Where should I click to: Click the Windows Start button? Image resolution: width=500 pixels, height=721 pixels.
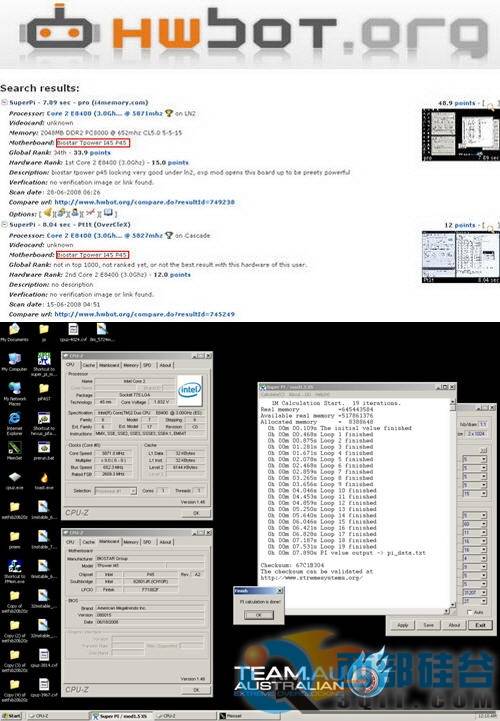tap(11, 716)
